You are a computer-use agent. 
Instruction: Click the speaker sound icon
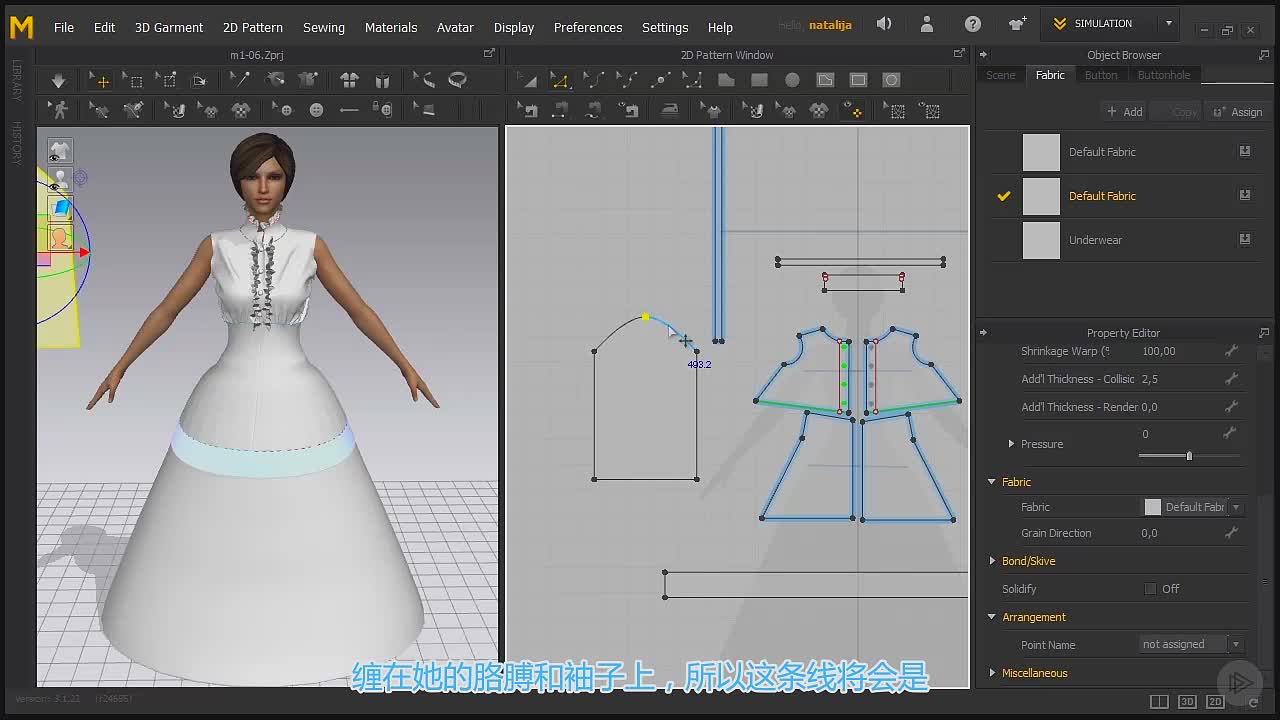884,23
